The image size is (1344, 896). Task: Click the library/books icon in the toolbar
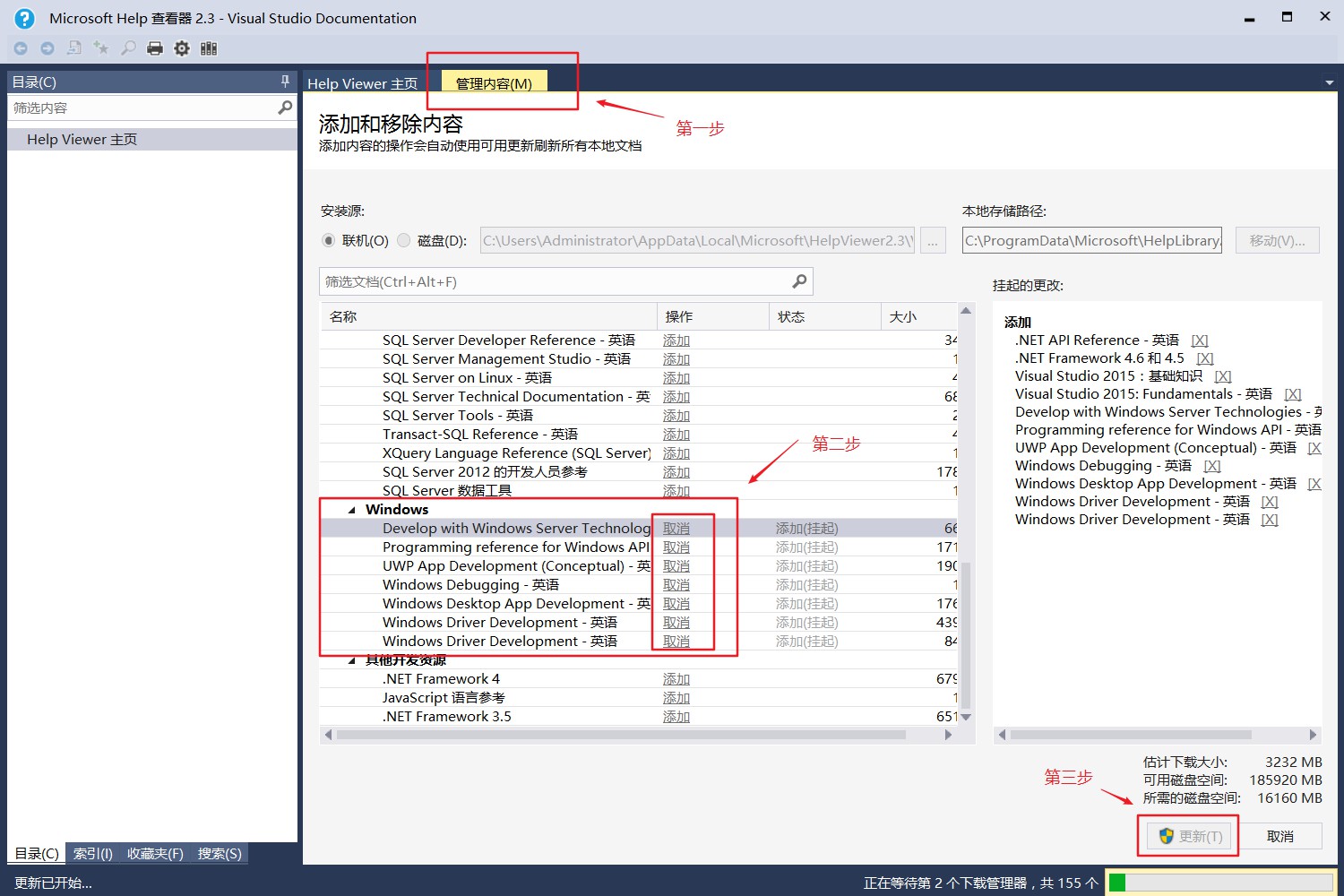pos(209,47)
